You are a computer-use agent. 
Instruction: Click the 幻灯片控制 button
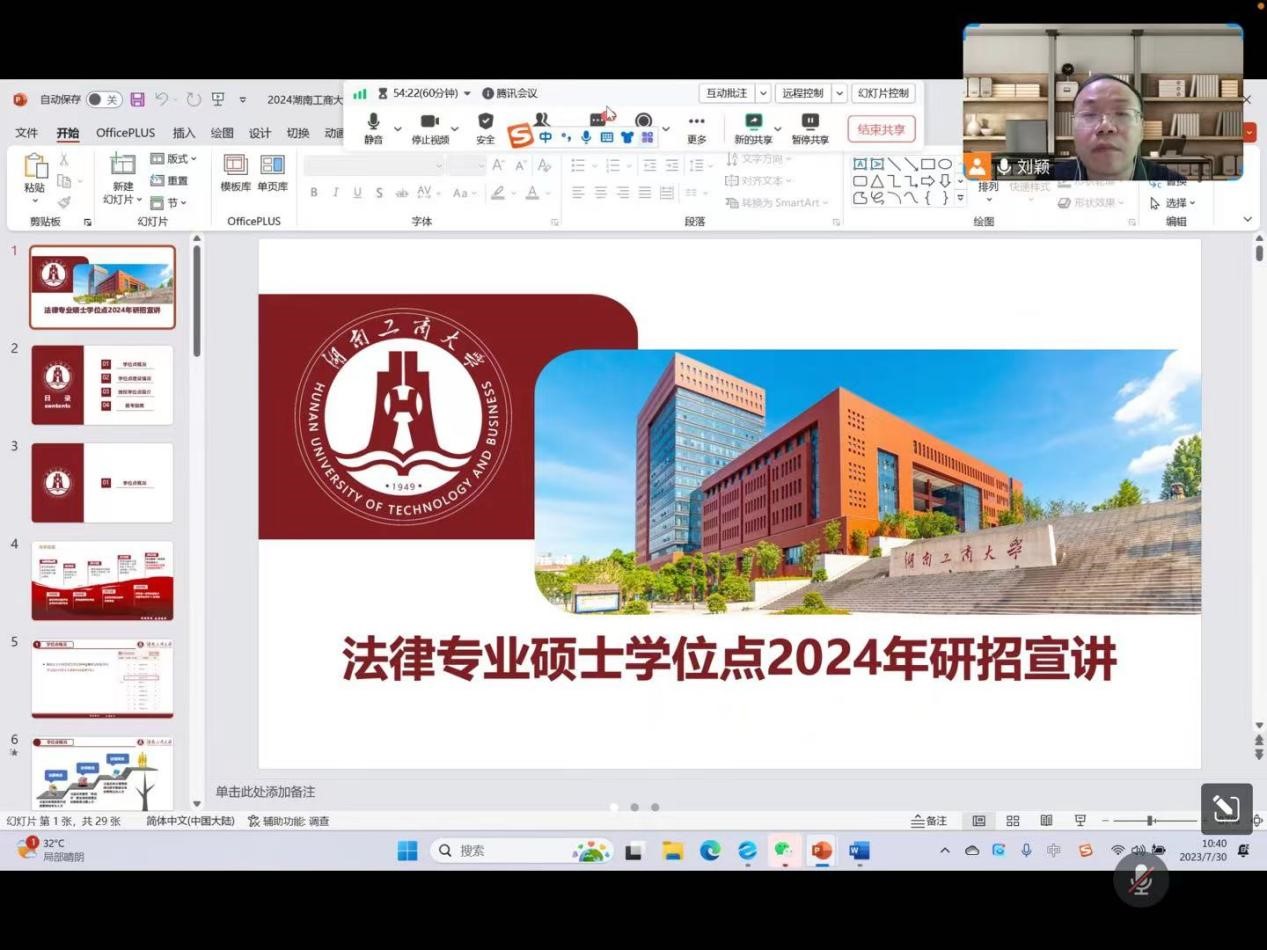pos(883,93)
